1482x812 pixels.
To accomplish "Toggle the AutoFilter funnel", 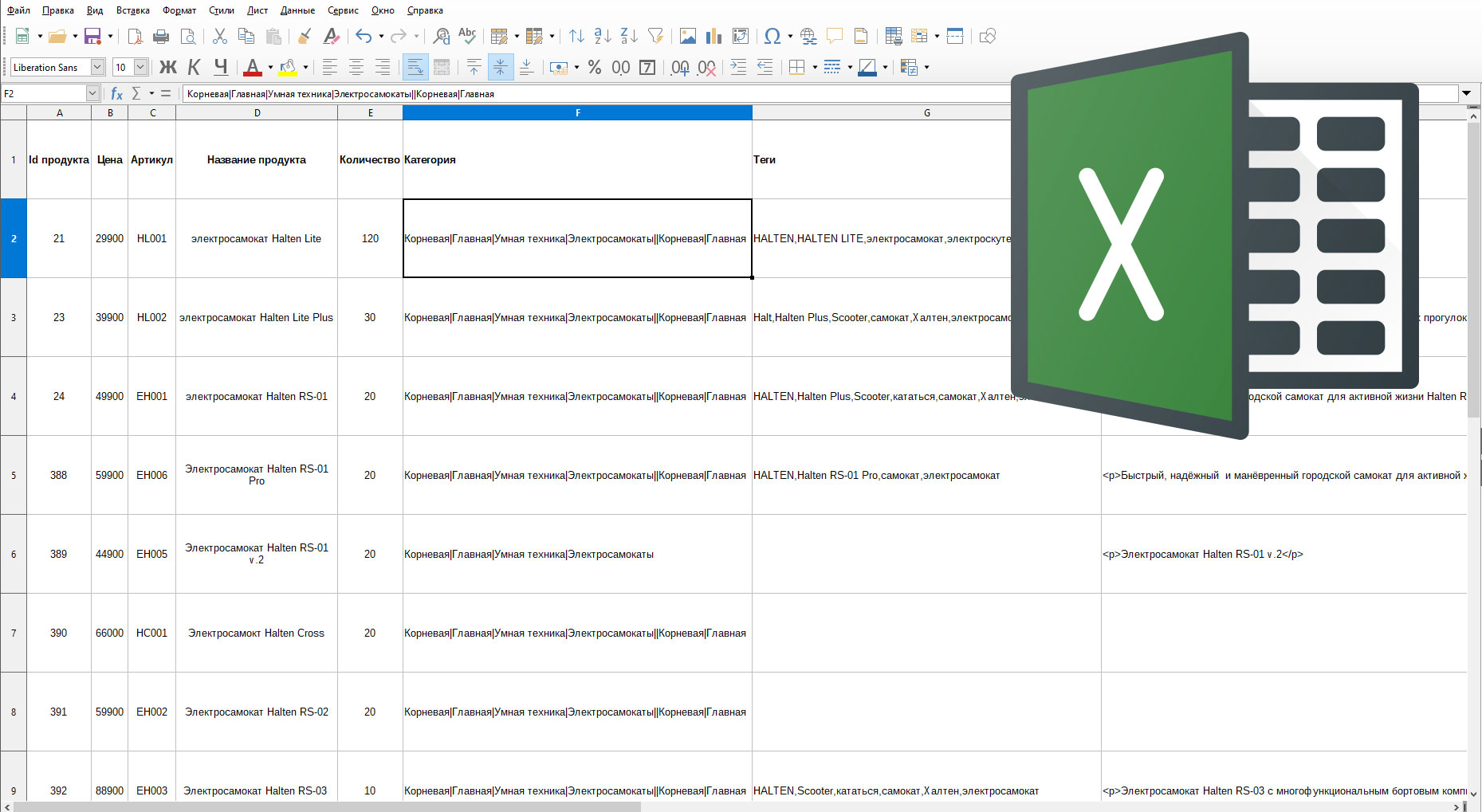I will click(656, 36).
